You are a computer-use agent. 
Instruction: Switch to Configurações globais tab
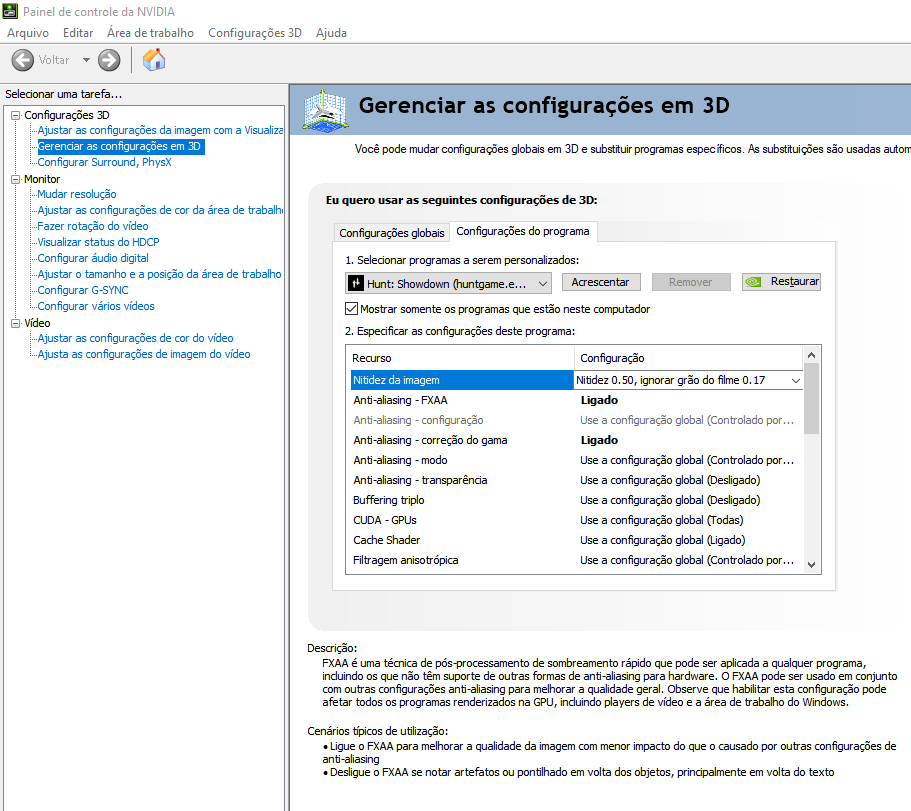392,233
